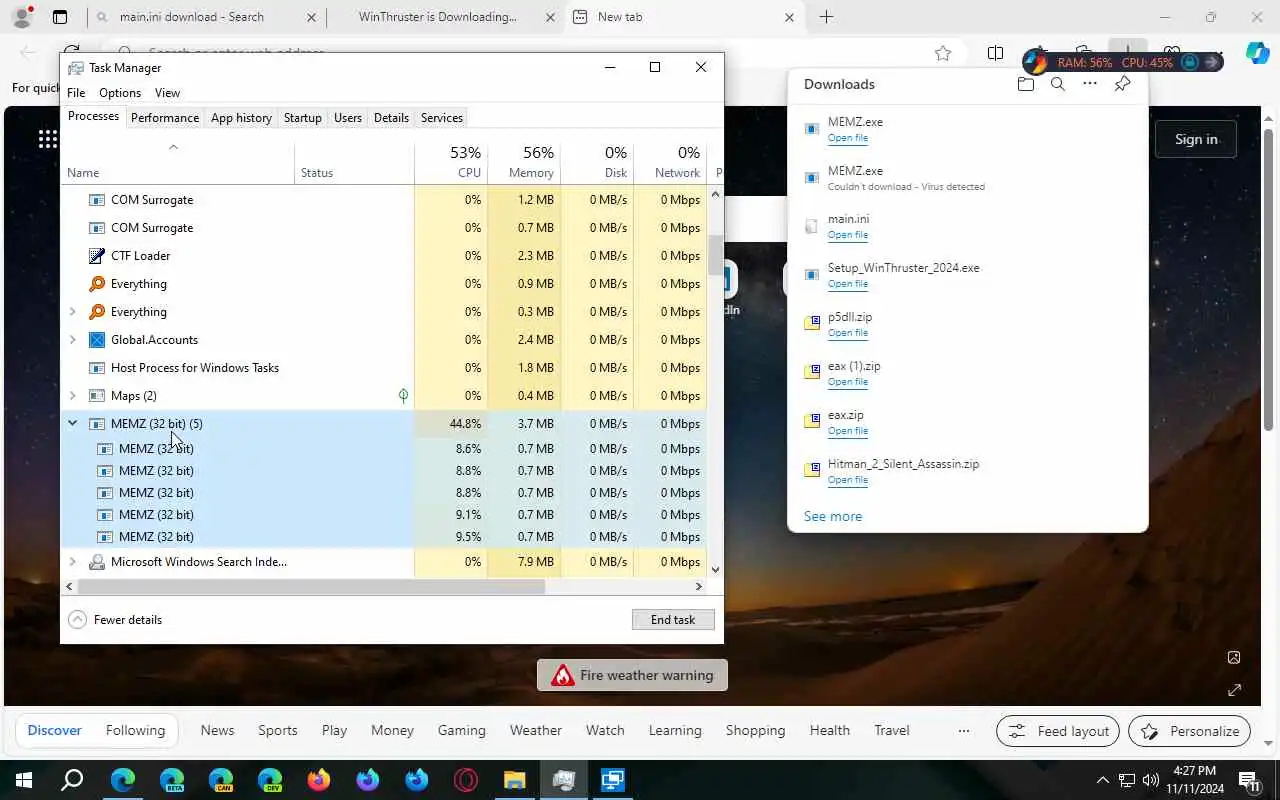
Task: Open the tab actions menu icon
Action: [60, 17]
